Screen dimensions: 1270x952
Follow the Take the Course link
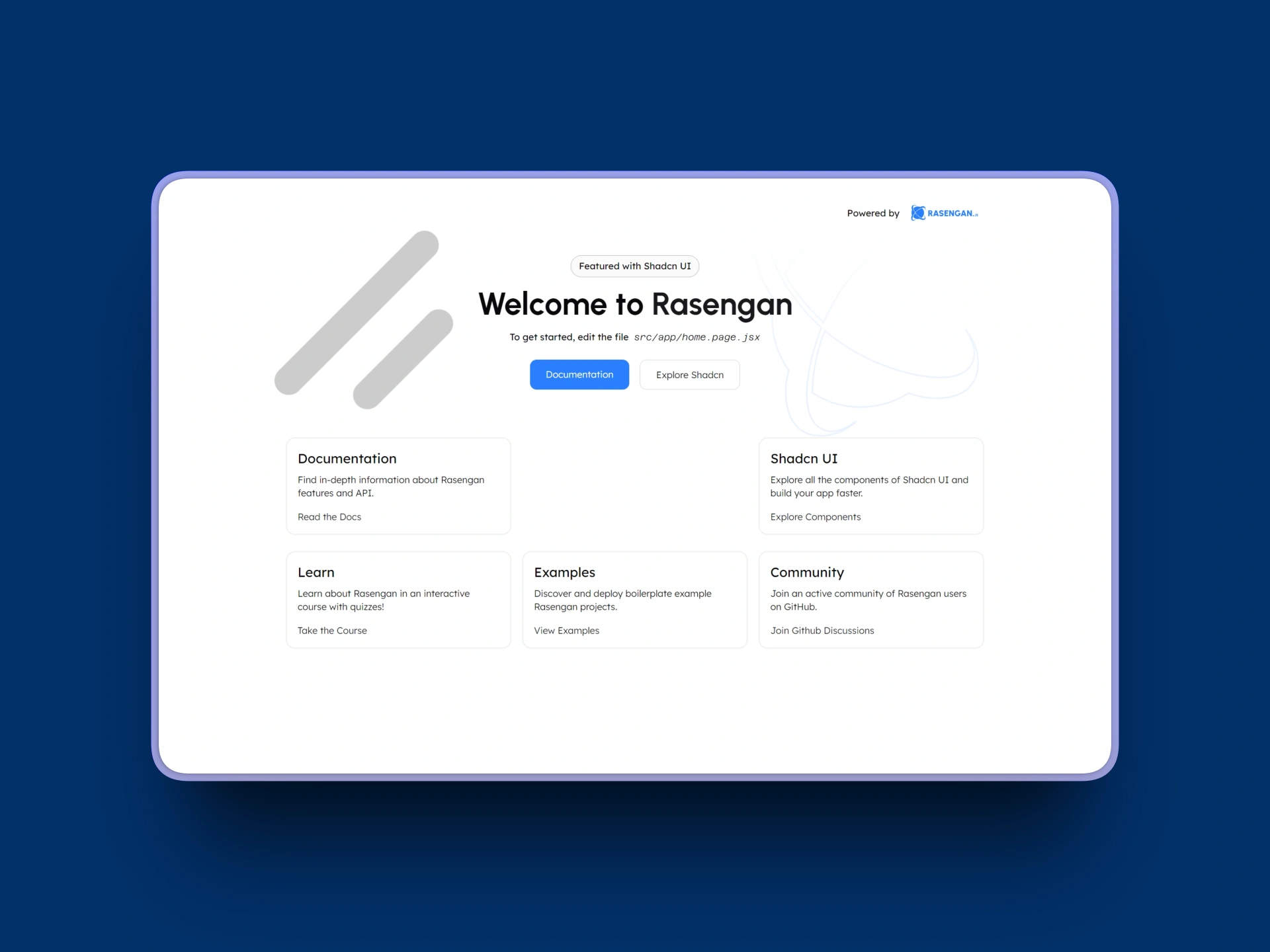tap(331, 631)
